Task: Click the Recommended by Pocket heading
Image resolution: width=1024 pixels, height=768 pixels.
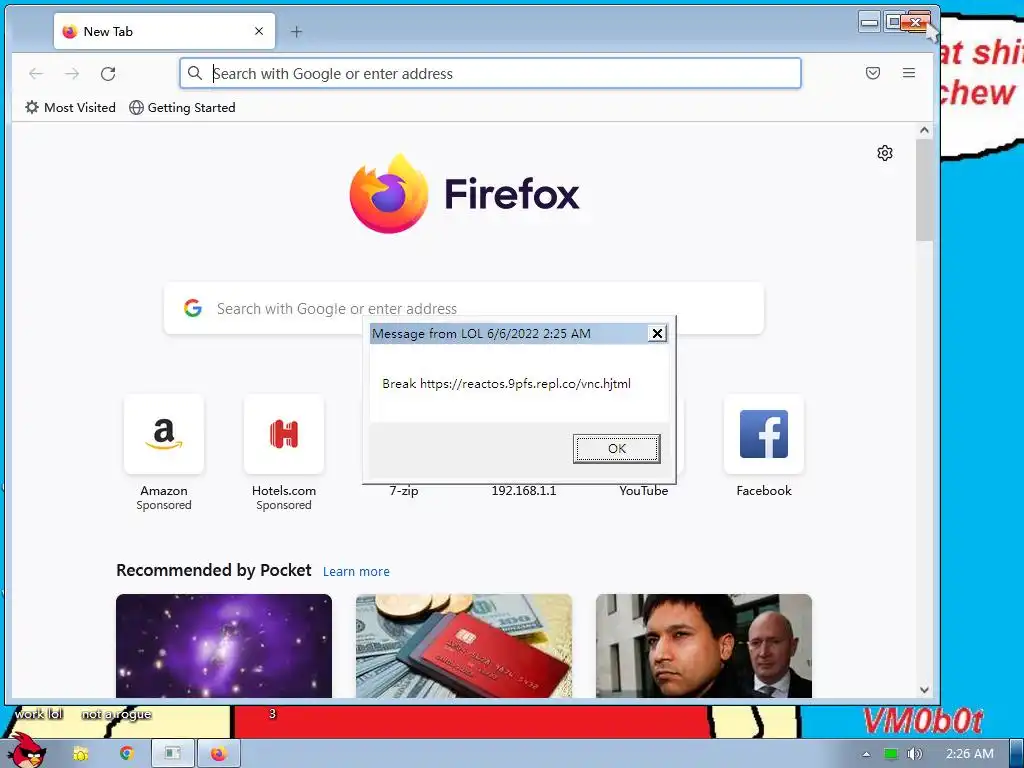Action: point(214,570)
